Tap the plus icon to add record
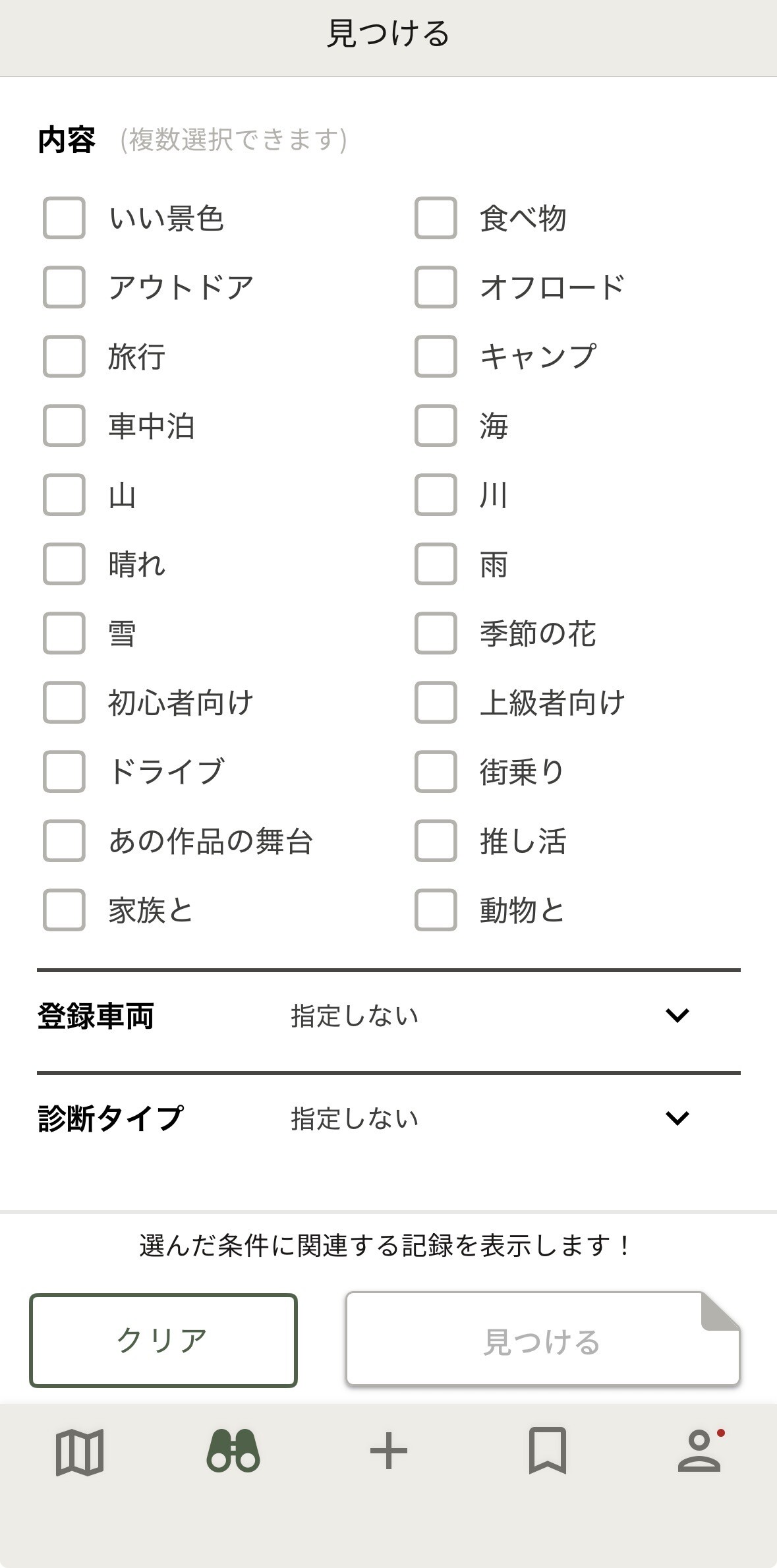777x1568 pixels. click(x=389, y=1451)
